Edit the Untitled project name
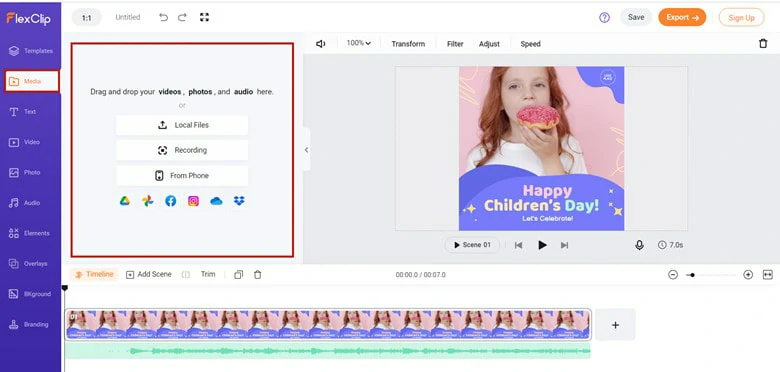The width and height of the screenshot is (780, 372). coord(128,17)
